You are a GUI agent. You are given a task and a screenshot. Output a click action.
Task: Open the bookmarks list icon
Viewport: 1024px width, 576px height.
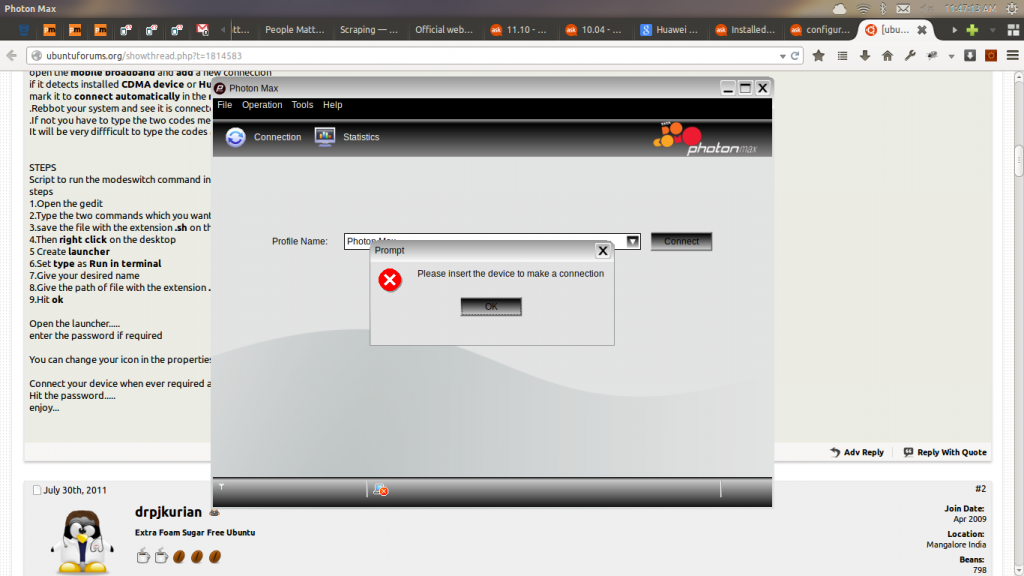tap(842, 56)
